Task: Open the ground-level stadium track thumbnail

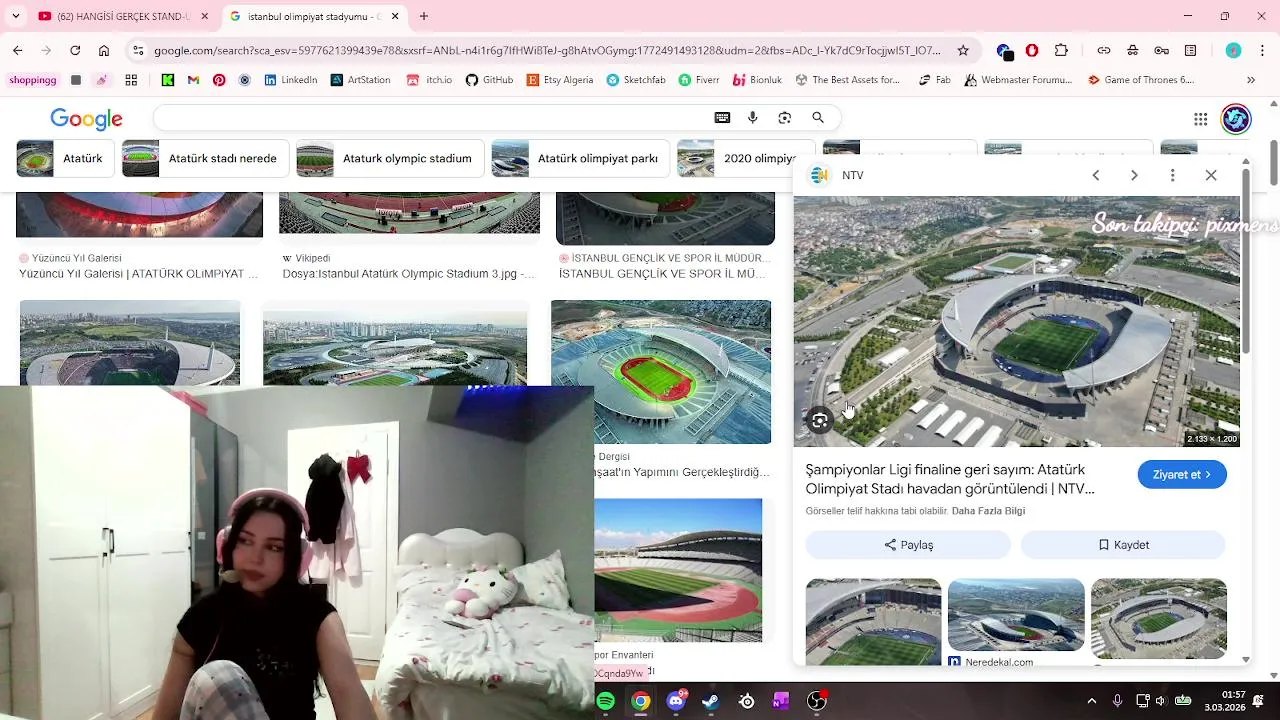Action: (x=678, y=570)
